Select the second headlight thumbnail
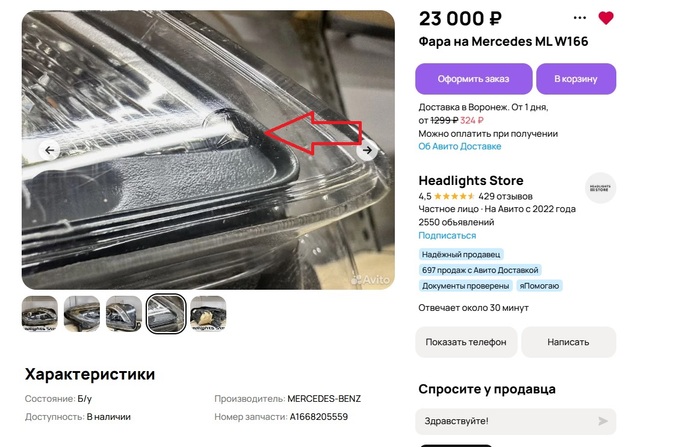The image size is (700, 447). (82, 313)
